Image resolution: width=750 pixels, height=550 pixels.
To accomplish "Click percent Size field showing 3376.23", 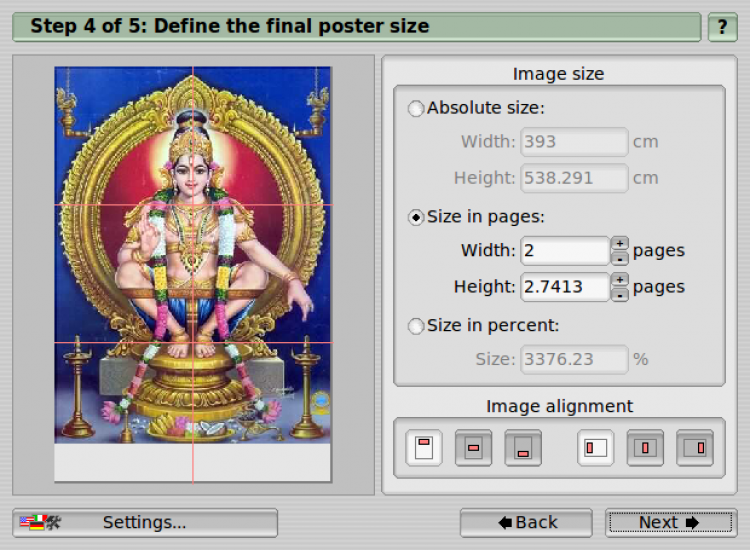I will coord(574,359).
